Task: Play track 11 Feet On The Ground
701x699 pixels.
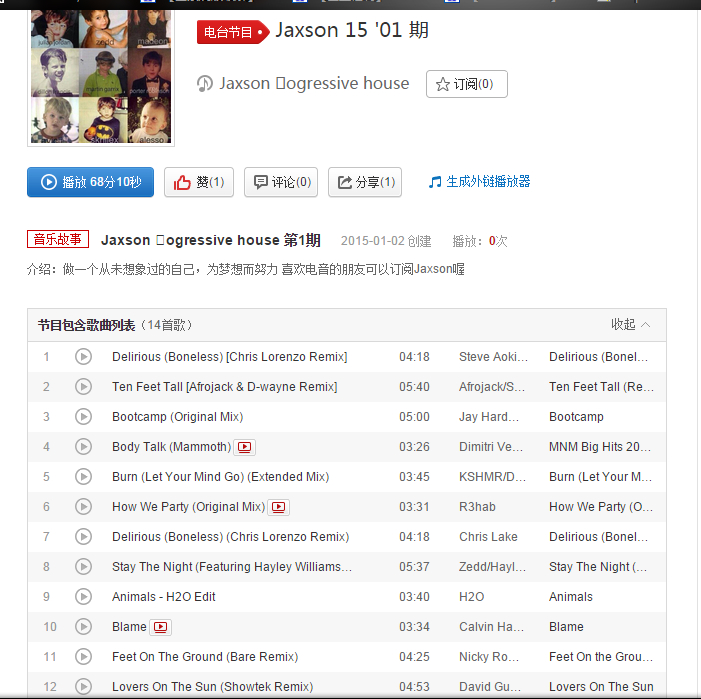Action: pos(83,657)
